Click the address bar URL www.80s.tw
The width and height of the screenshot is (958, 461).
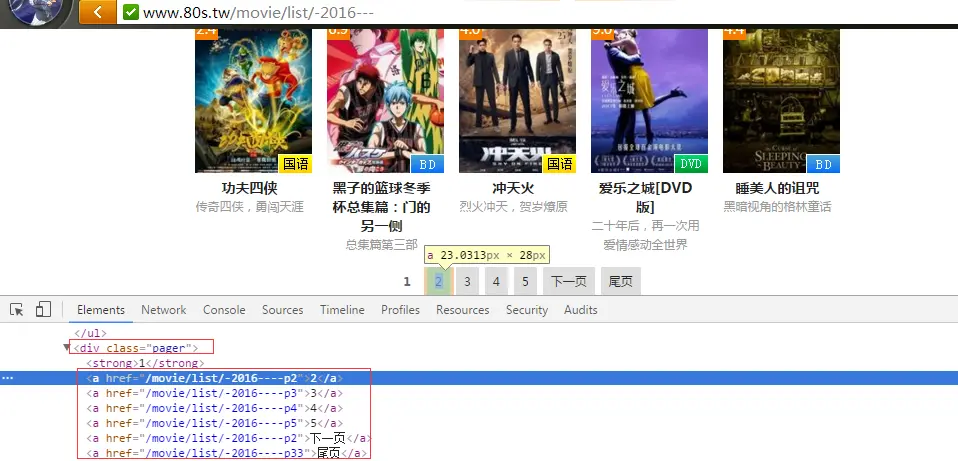258,12
